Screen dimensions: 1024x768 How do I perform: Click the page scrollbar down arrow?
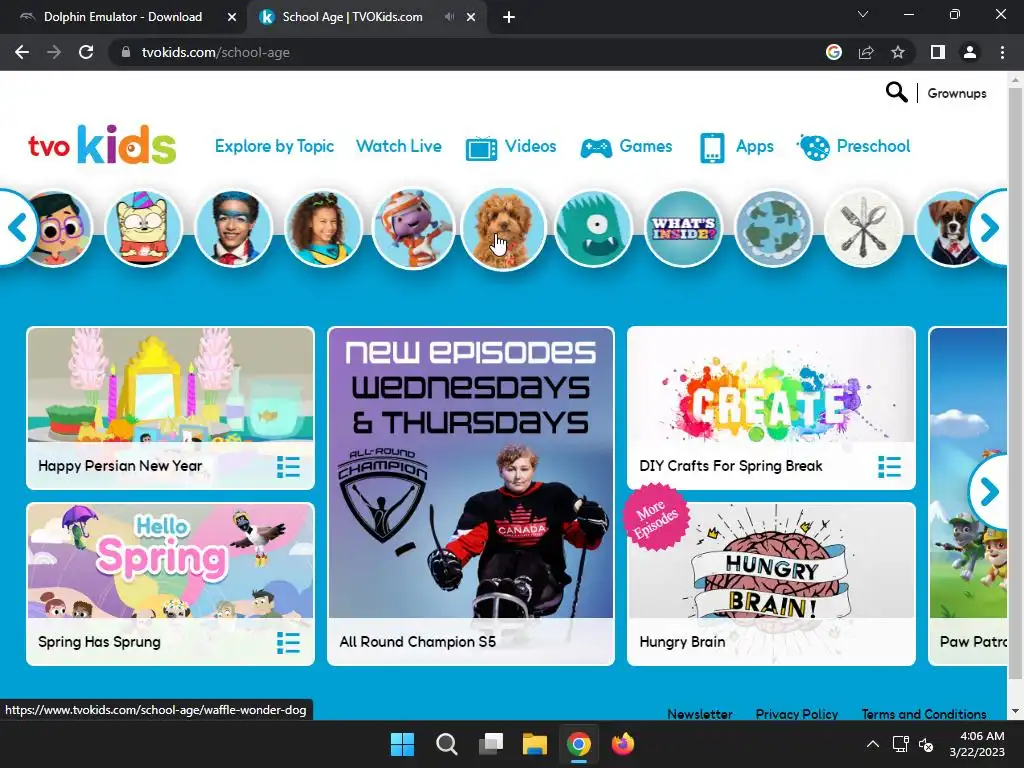tap(1015, 711)
